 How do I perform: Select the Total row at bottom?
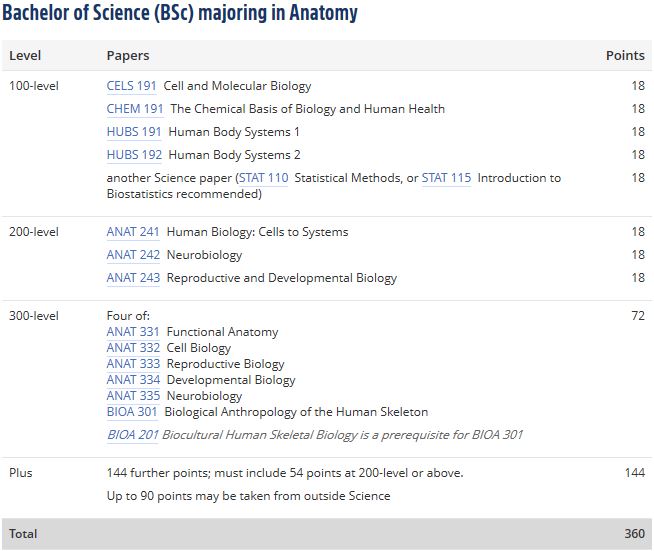click(327, 533)
